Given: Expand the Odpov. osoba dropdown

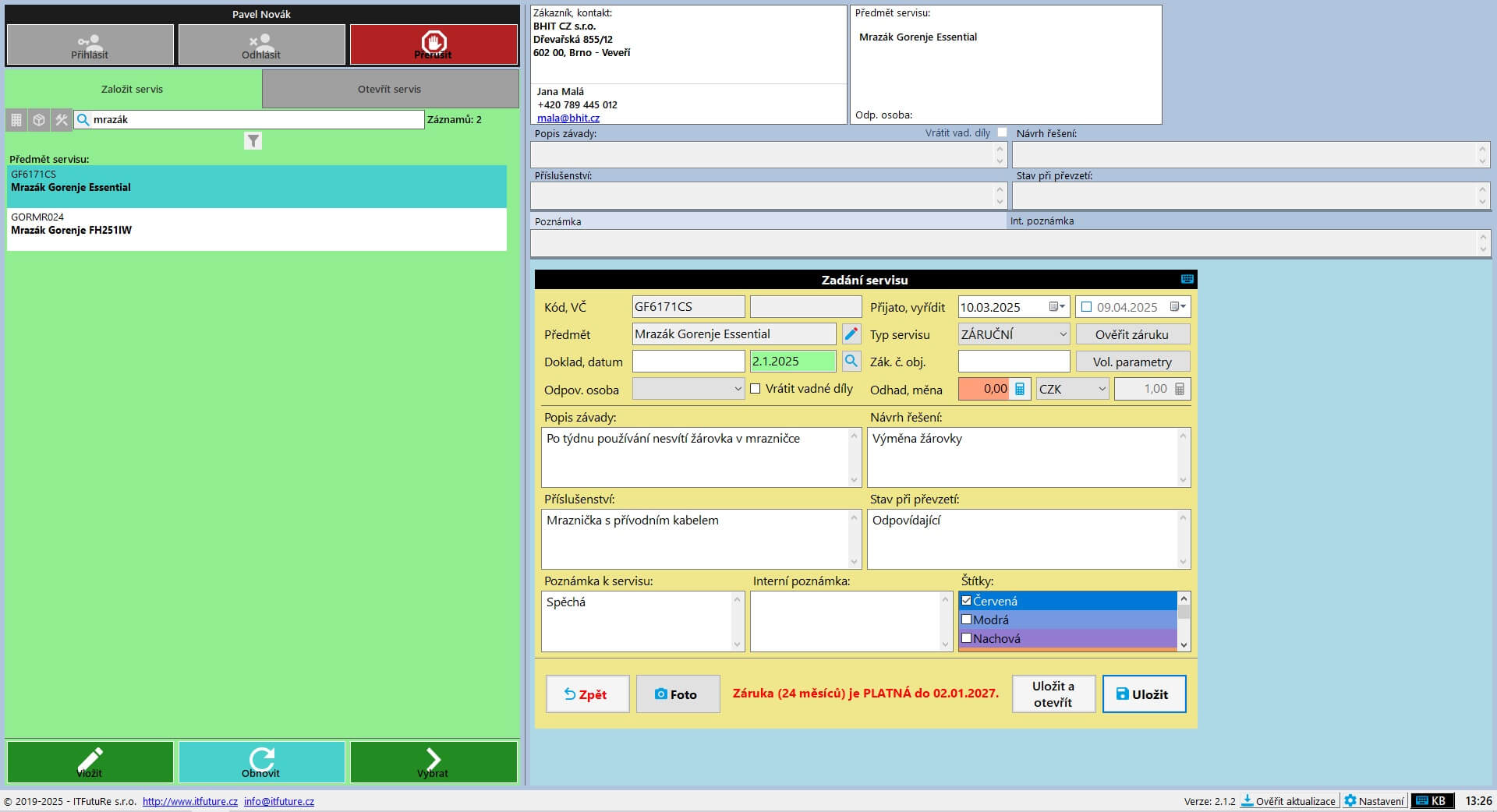Looking at the screenshot, I should (x=738, y=389).
